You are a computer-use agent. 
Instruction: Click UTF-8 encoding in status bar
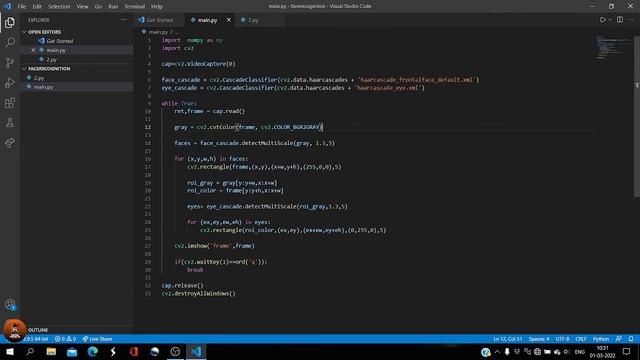point(562,339)
